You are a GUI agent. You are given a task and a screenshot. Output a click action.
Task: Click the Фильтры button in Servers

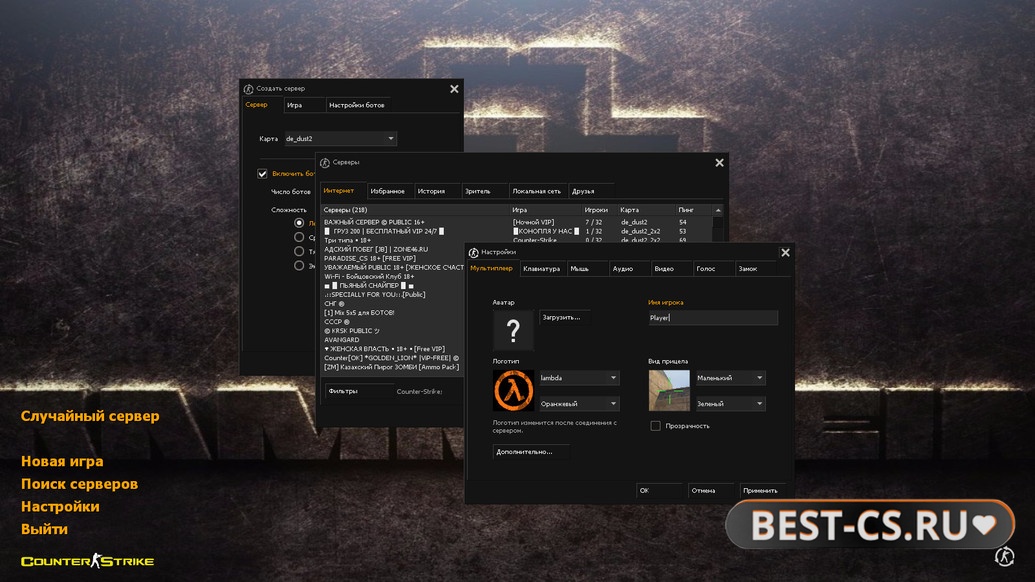tap(358, 391)
